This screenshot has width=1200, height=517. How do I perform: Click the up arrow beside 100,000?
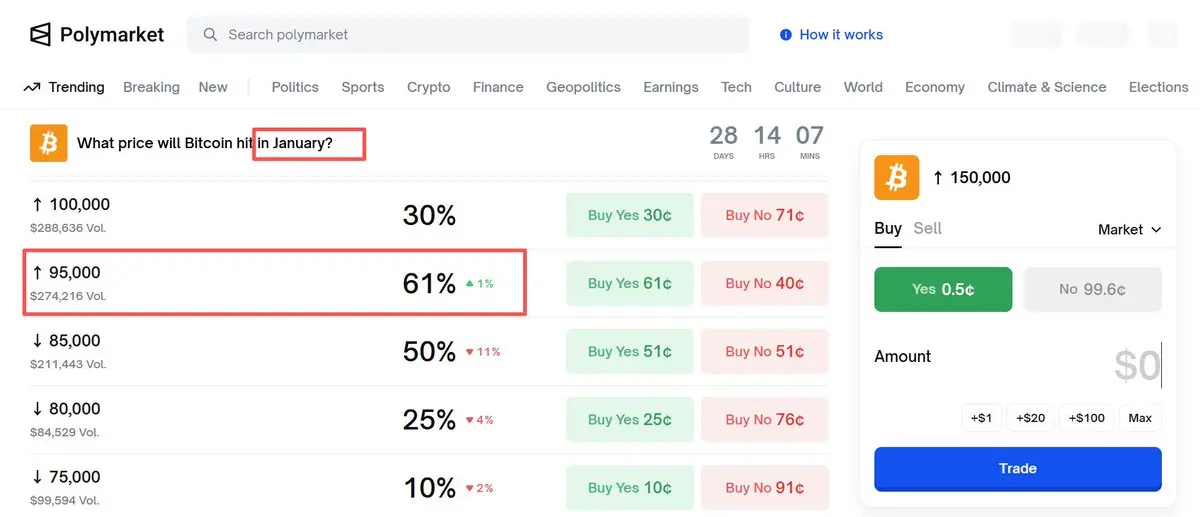(37, 205)
